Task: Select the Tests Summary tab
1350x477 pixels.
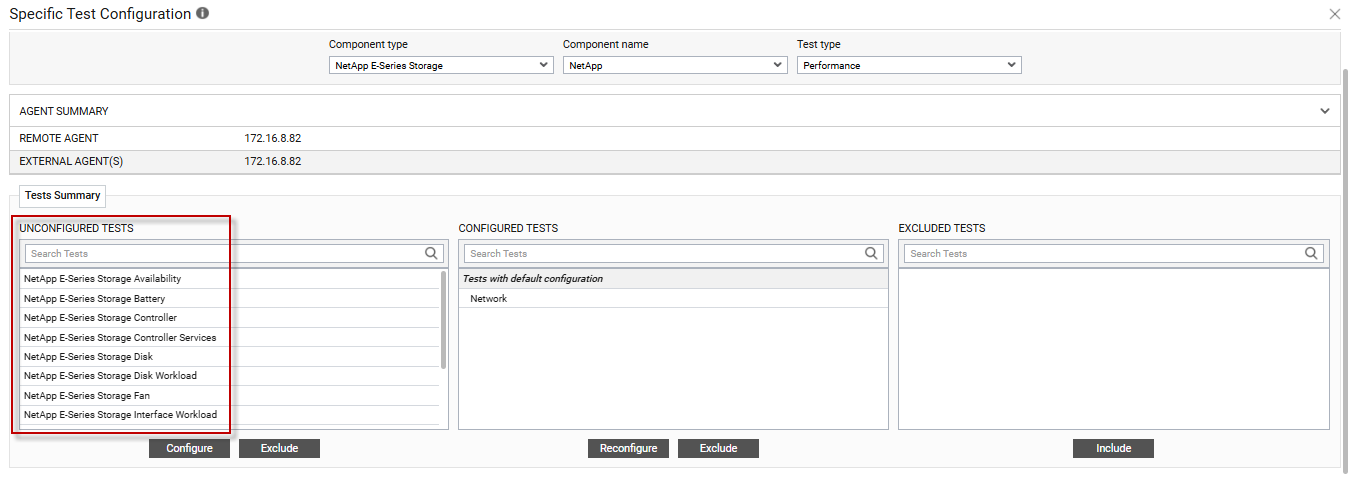Action: coord(62,196)
